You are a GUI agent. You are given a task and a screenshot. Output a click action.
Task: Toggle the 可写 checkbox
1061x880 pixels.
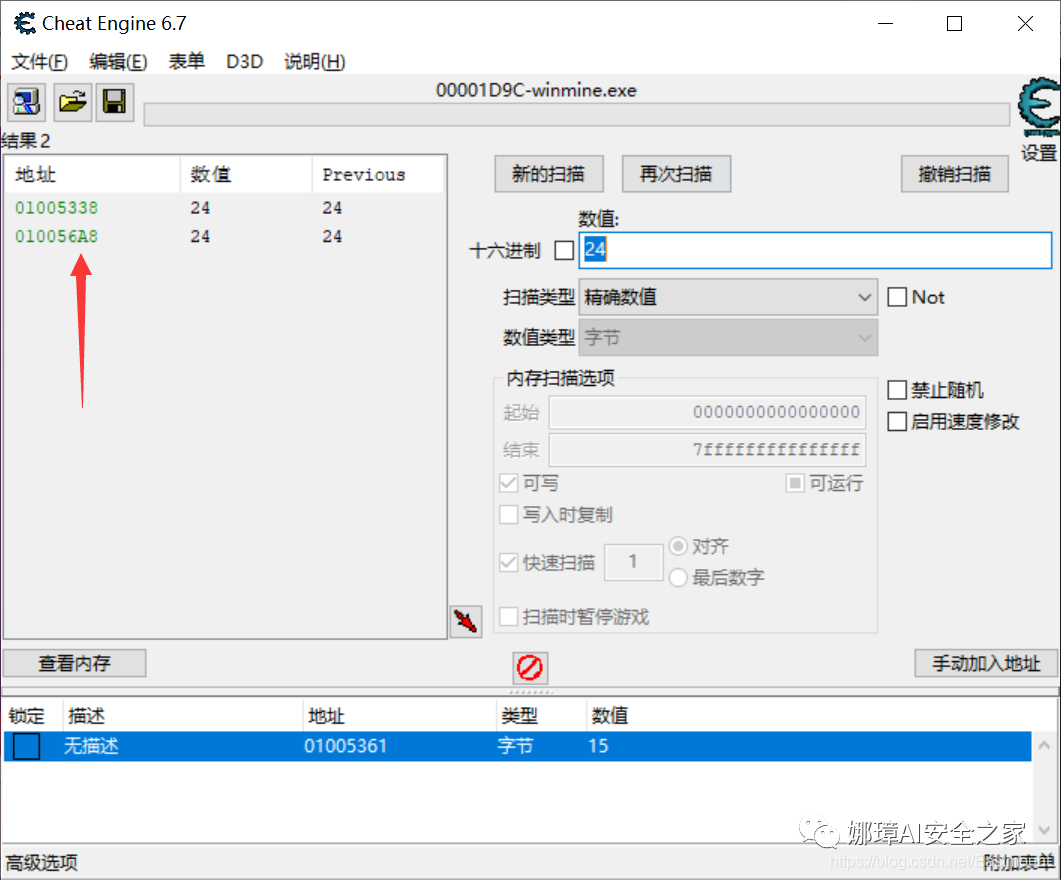coord(508,483)
